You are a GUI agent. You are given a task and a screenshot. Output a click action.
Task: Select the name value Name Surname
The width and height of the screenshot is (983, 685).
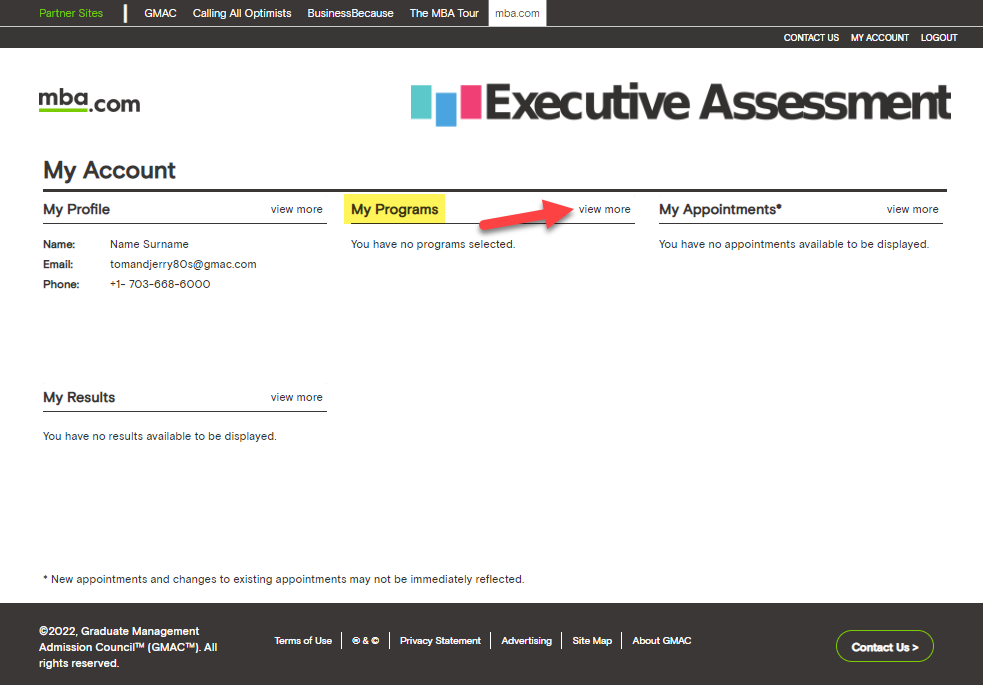tap(149, 244)
